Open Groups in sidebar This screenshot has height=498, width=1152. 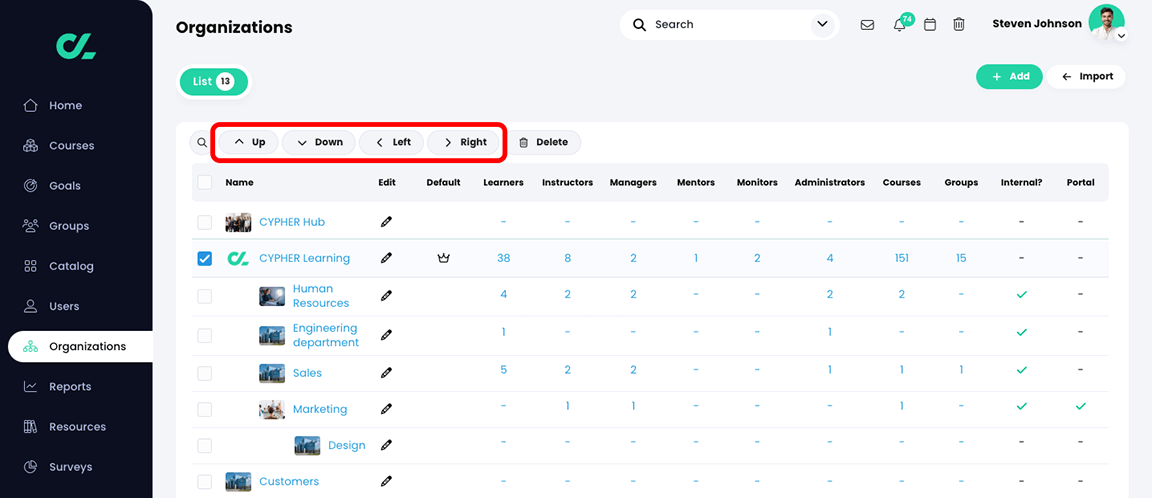point(68,225)
